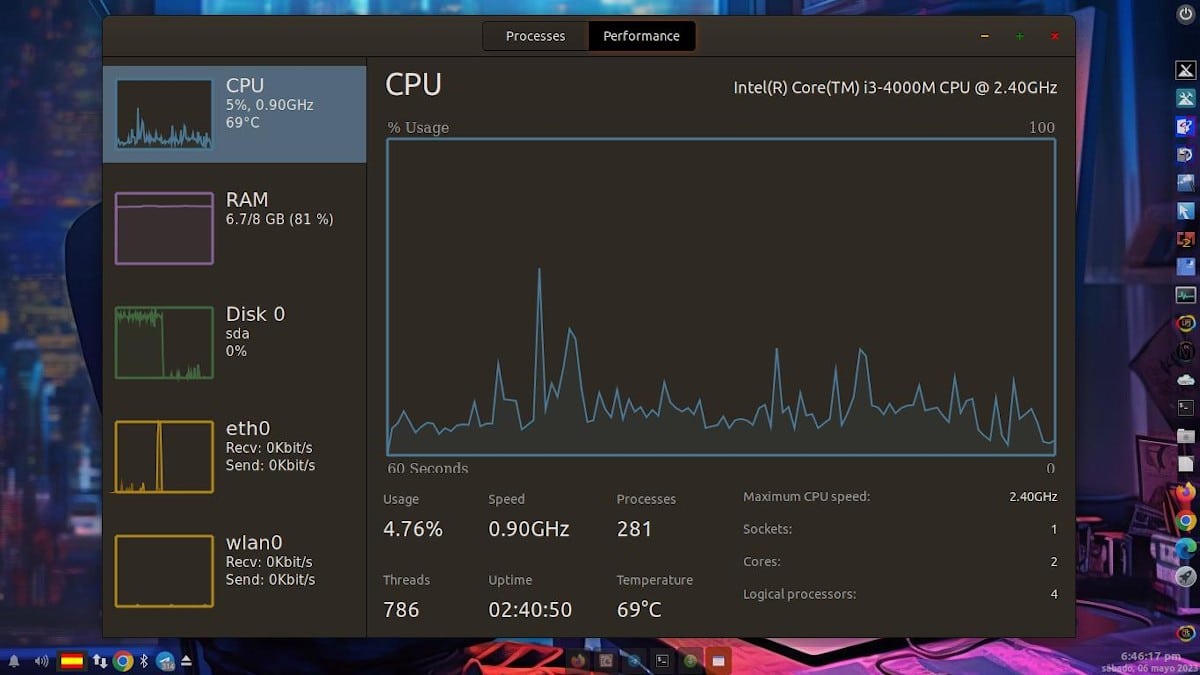Select the Performance tab

[x=642, y=36]
